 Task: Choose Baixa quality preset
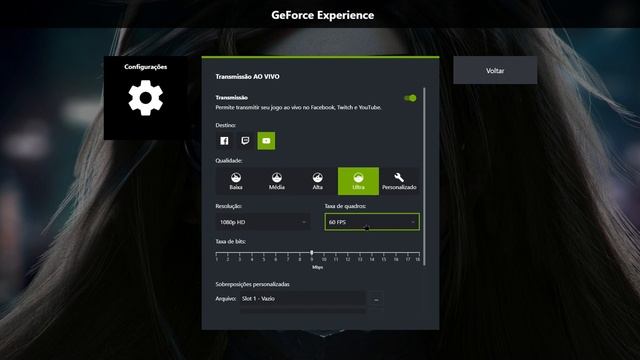(x=236, y=181)
